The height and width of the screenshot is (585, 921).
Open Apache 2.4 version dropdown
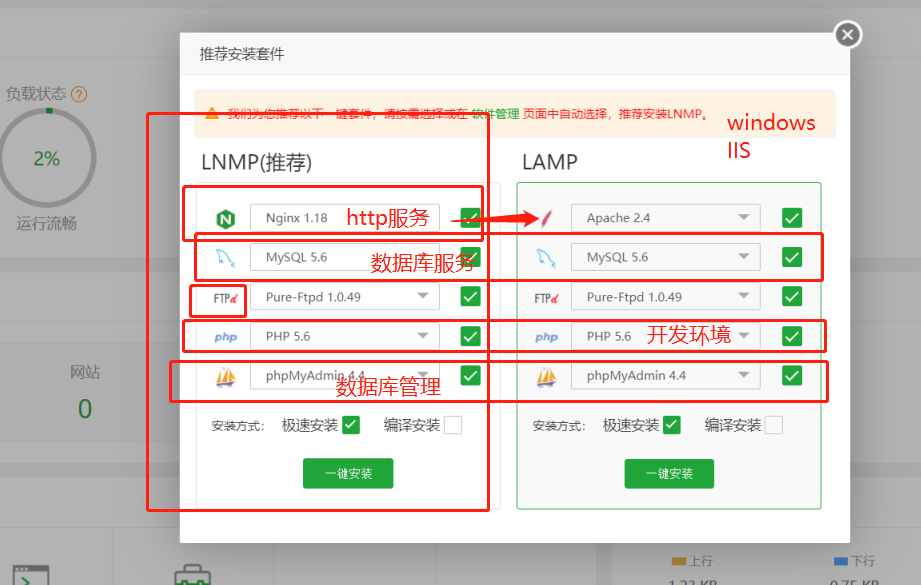(665, 218)
